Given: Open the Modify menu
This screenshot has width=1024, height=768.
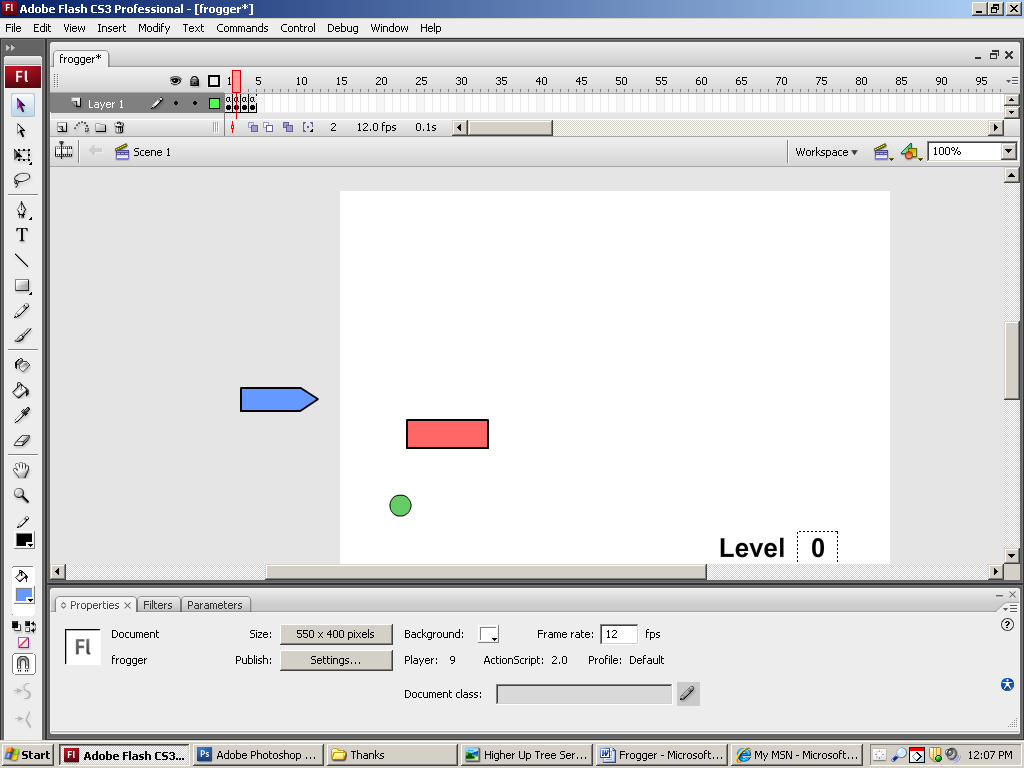Looking at the screenshot, I should coord(154,28).
